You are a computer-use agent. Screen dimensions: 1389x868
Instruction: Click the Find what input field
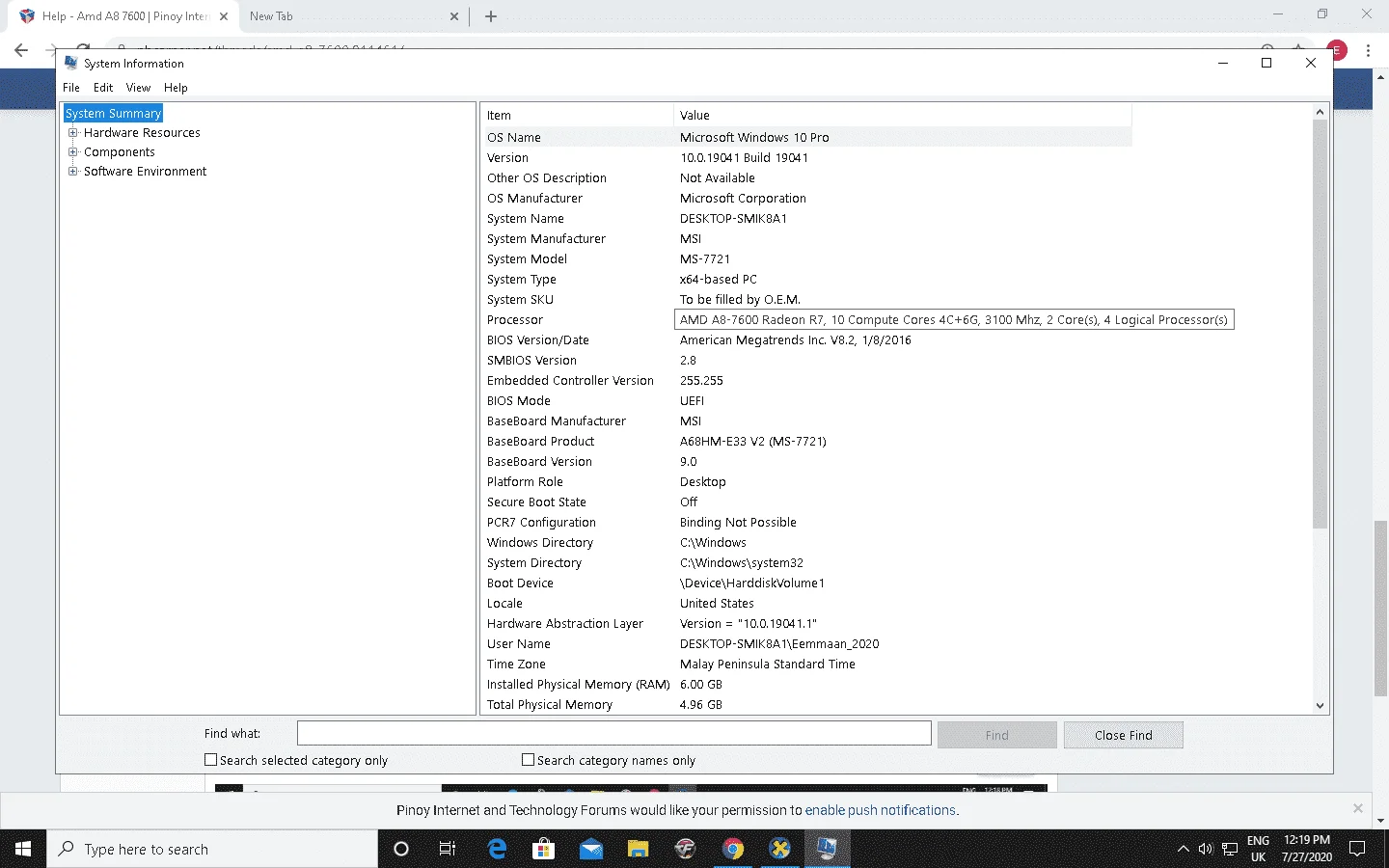613,734
